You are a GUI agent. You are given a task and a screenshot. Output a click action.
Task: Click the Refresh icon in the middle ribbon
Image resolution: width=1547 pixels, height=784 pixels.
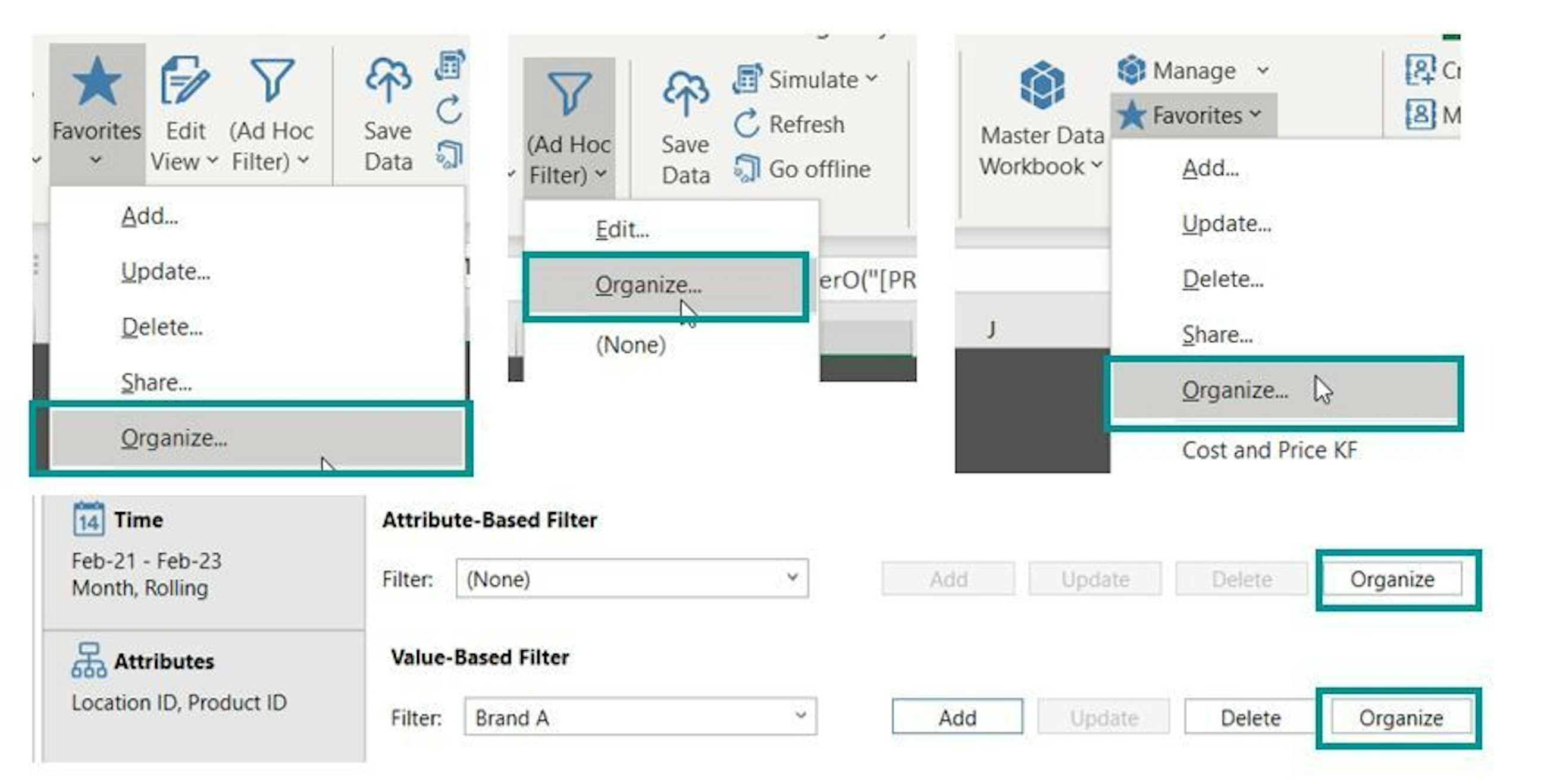click(x=747, y=124)
